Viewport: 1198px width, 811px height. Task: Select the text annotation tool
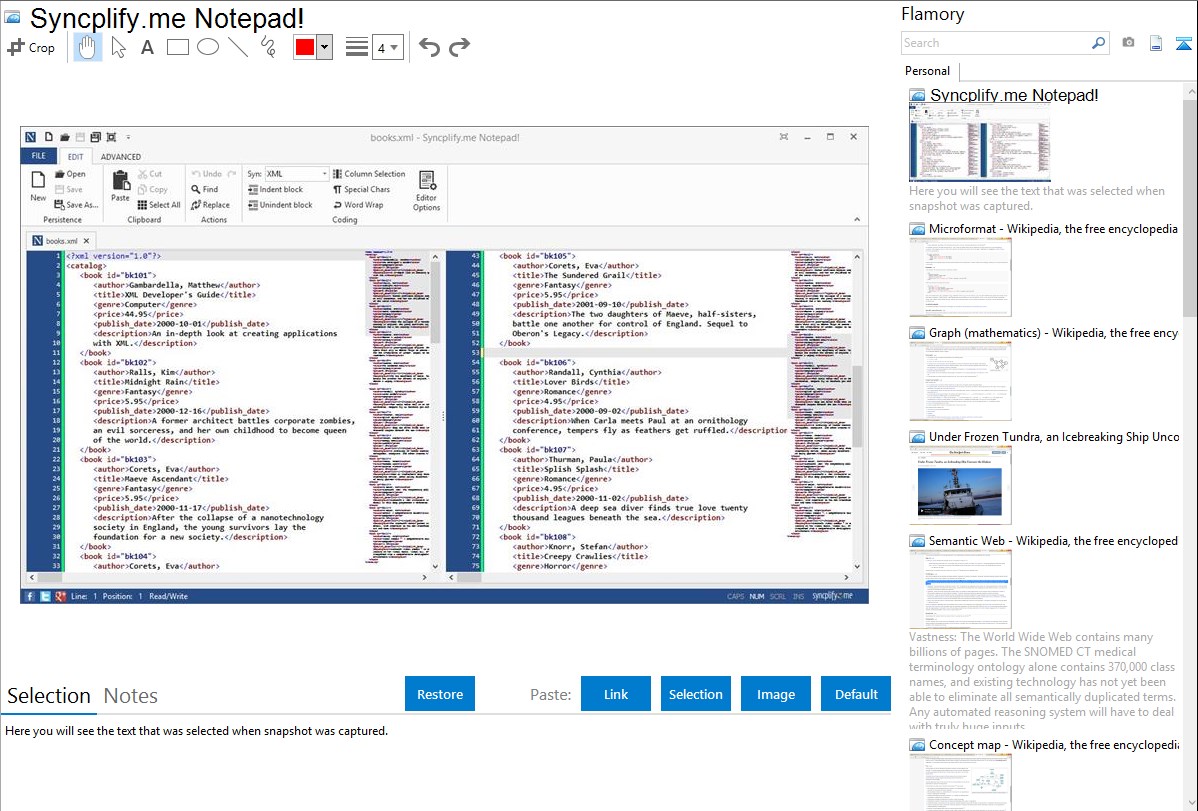[x=147, y=47]
